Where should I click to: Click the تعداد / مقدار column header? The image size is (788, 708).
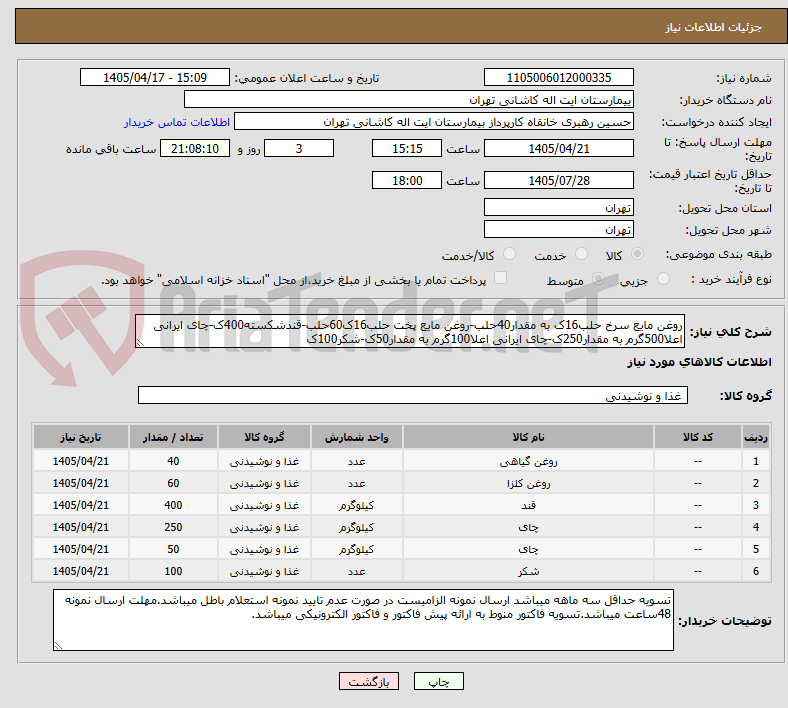coord(173,437)
